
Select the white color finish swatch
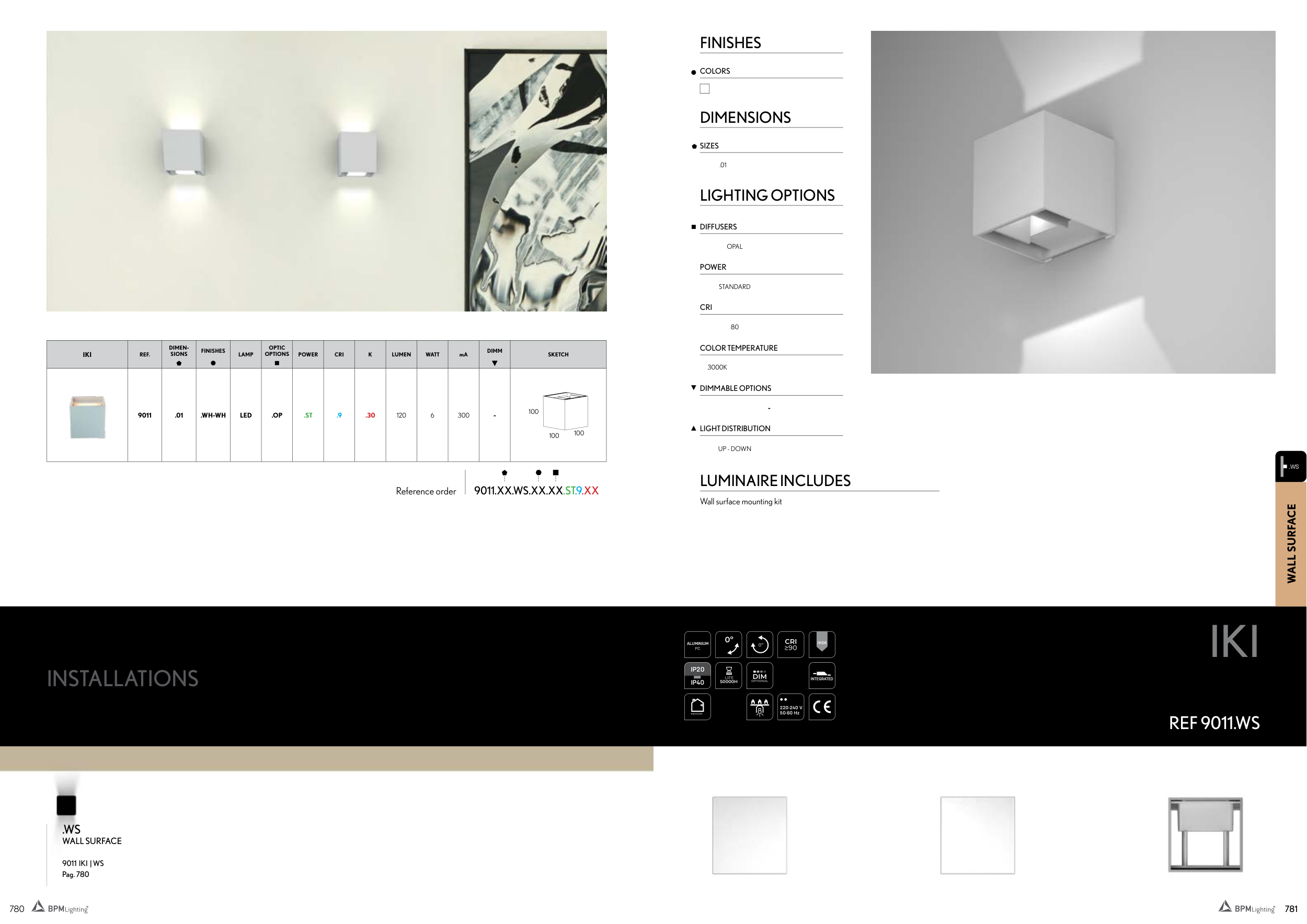[x=705, y=89]
